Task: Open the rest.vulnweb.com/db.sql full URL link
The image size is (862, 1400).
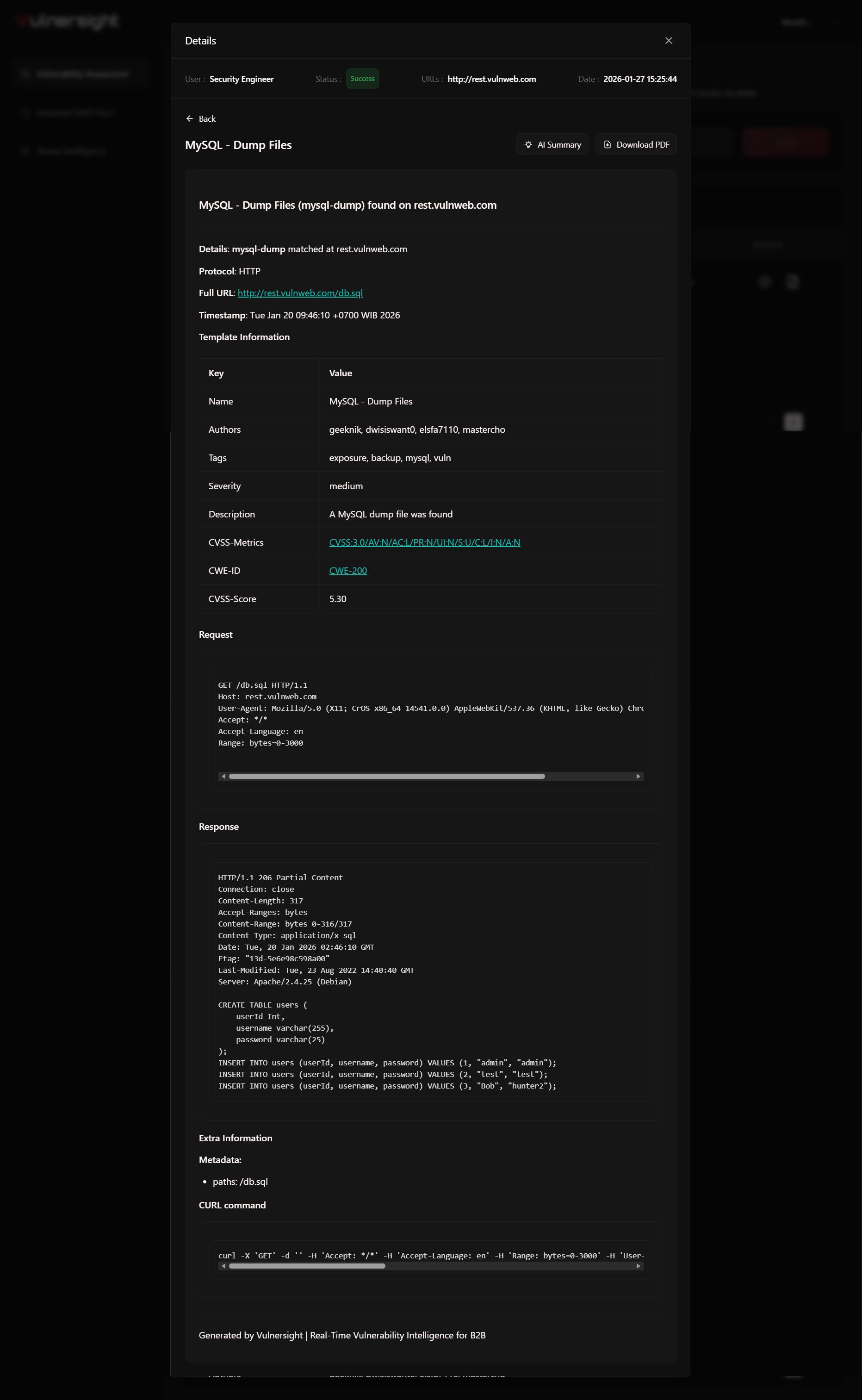Action: click(300, 292)
